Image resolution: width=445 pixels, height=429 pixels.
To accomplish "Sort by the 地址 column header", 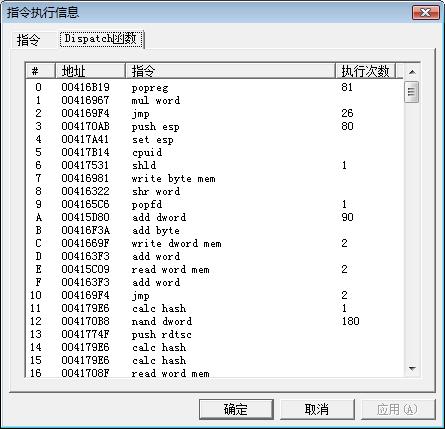I will (90, 71).
